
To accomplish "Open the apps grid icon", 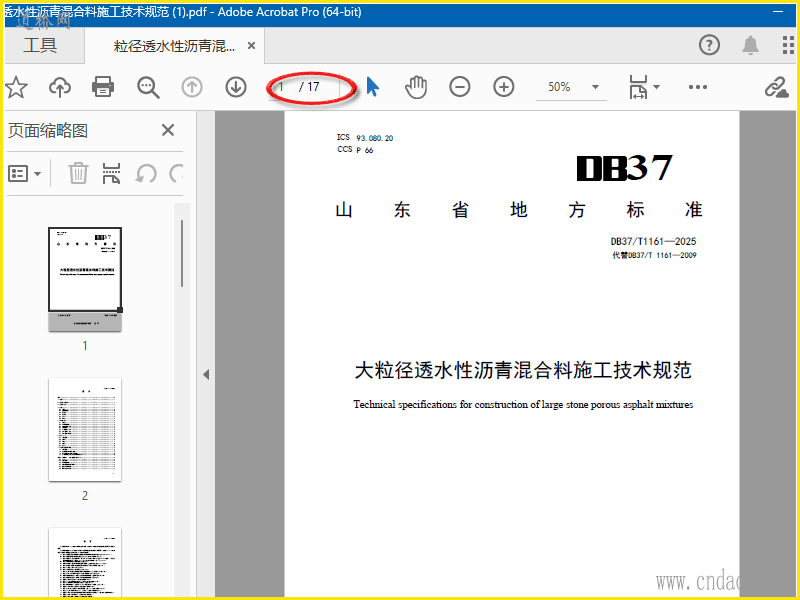I will 789,45.
